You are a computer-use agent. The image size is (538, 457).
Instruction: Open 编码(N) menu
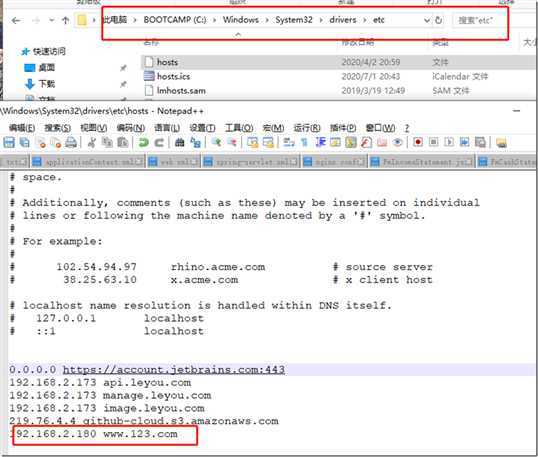click(130, 128)
